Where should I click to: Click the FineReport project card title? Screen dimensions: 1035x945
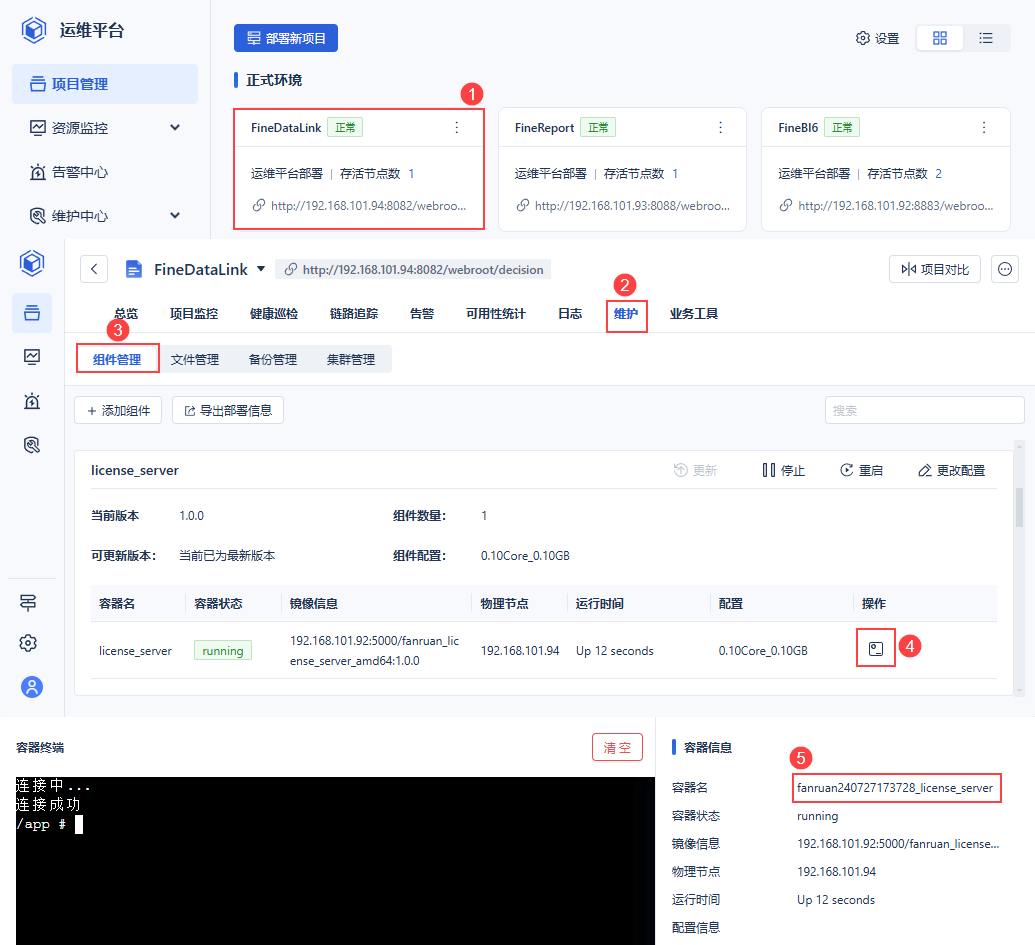click(x=545, y=128)
